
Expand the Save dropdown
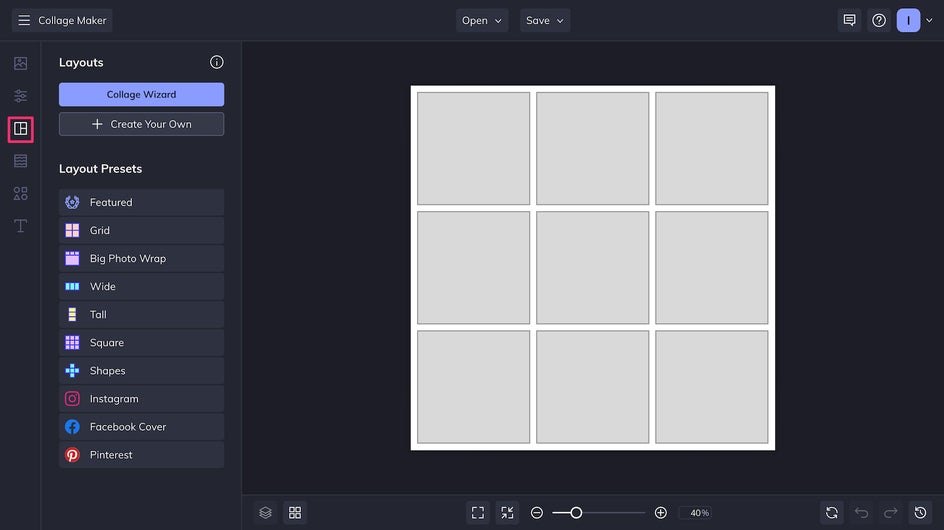(x=545, y=20)
